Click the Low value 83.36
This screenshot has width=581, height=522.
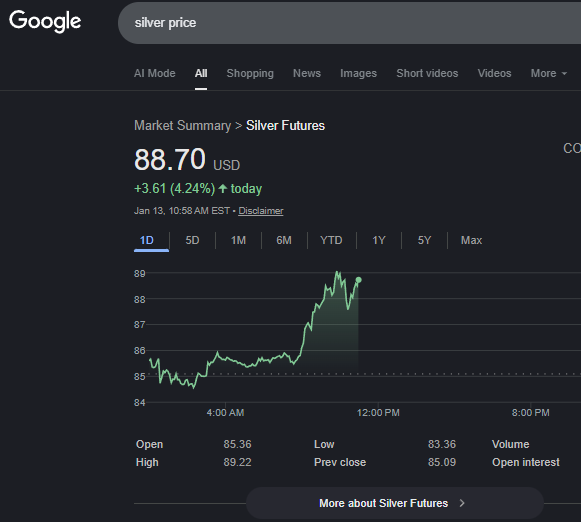[442, 444]
